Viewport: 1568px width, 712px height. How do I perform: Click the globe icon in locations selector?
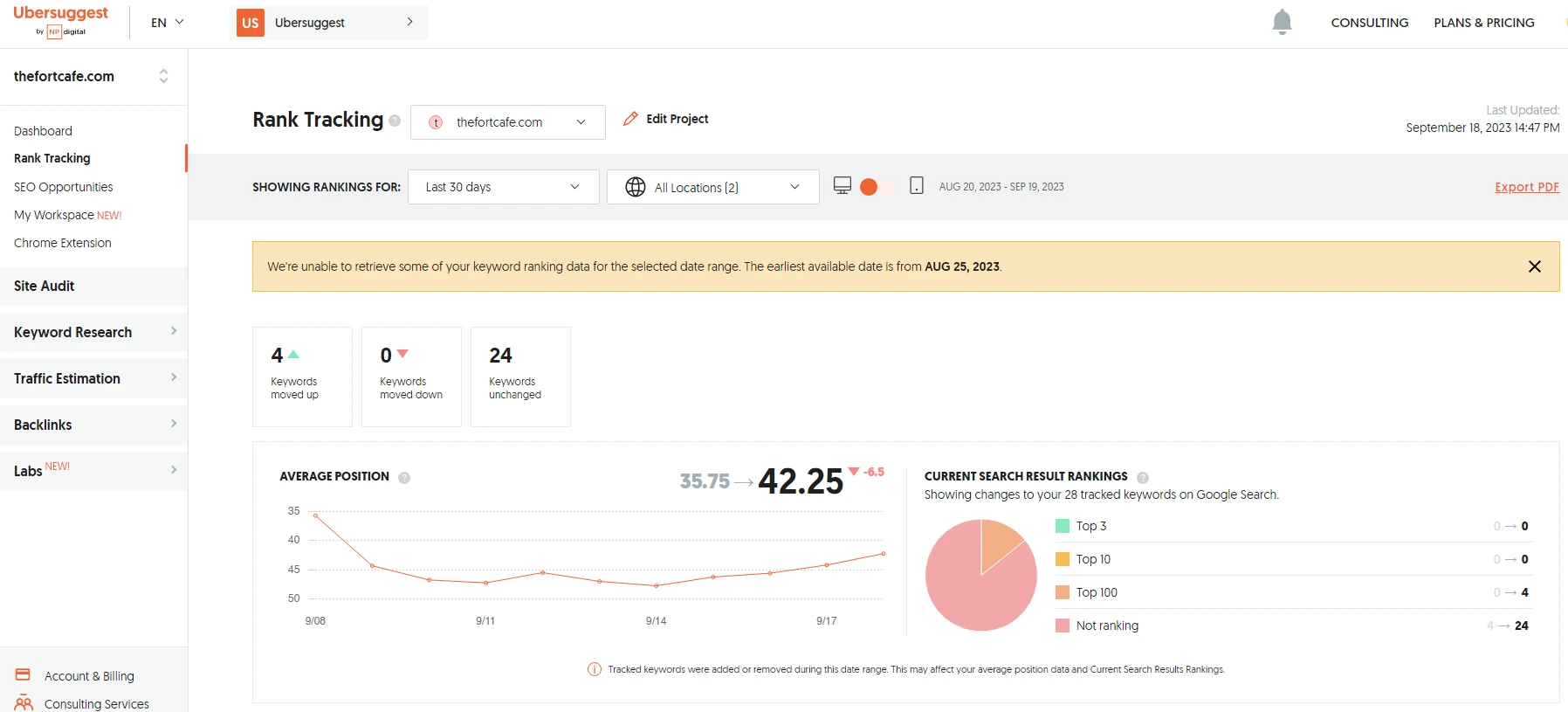[636, 187]
